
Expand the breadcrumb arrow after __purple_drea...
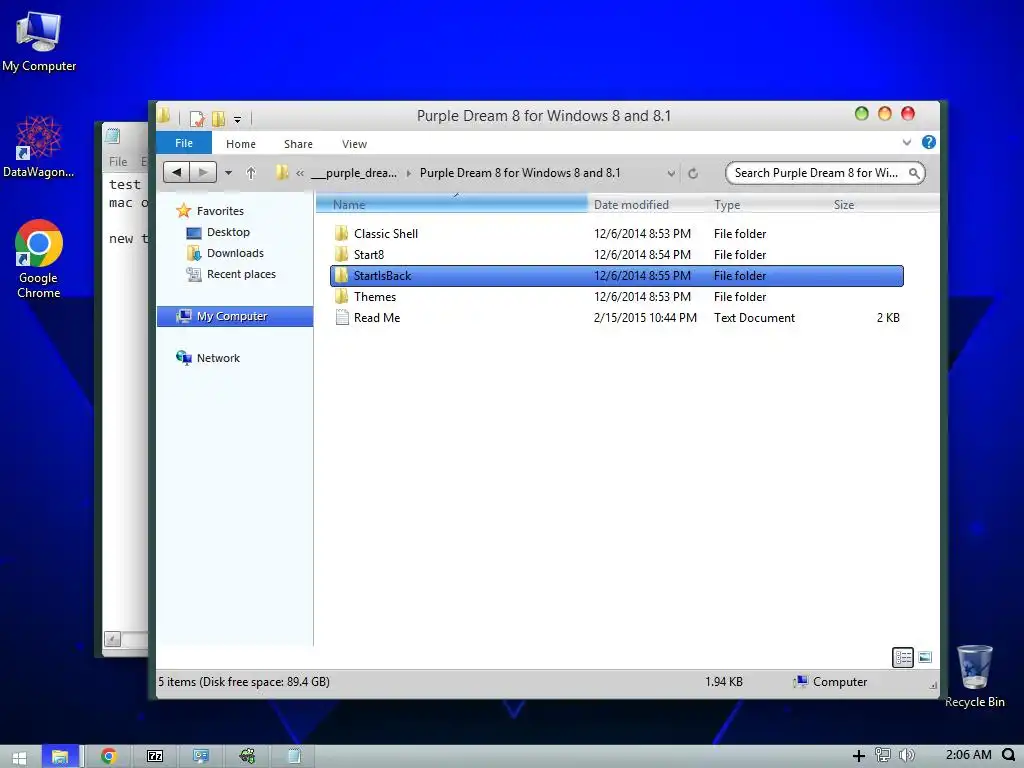(x=409, y=173)
